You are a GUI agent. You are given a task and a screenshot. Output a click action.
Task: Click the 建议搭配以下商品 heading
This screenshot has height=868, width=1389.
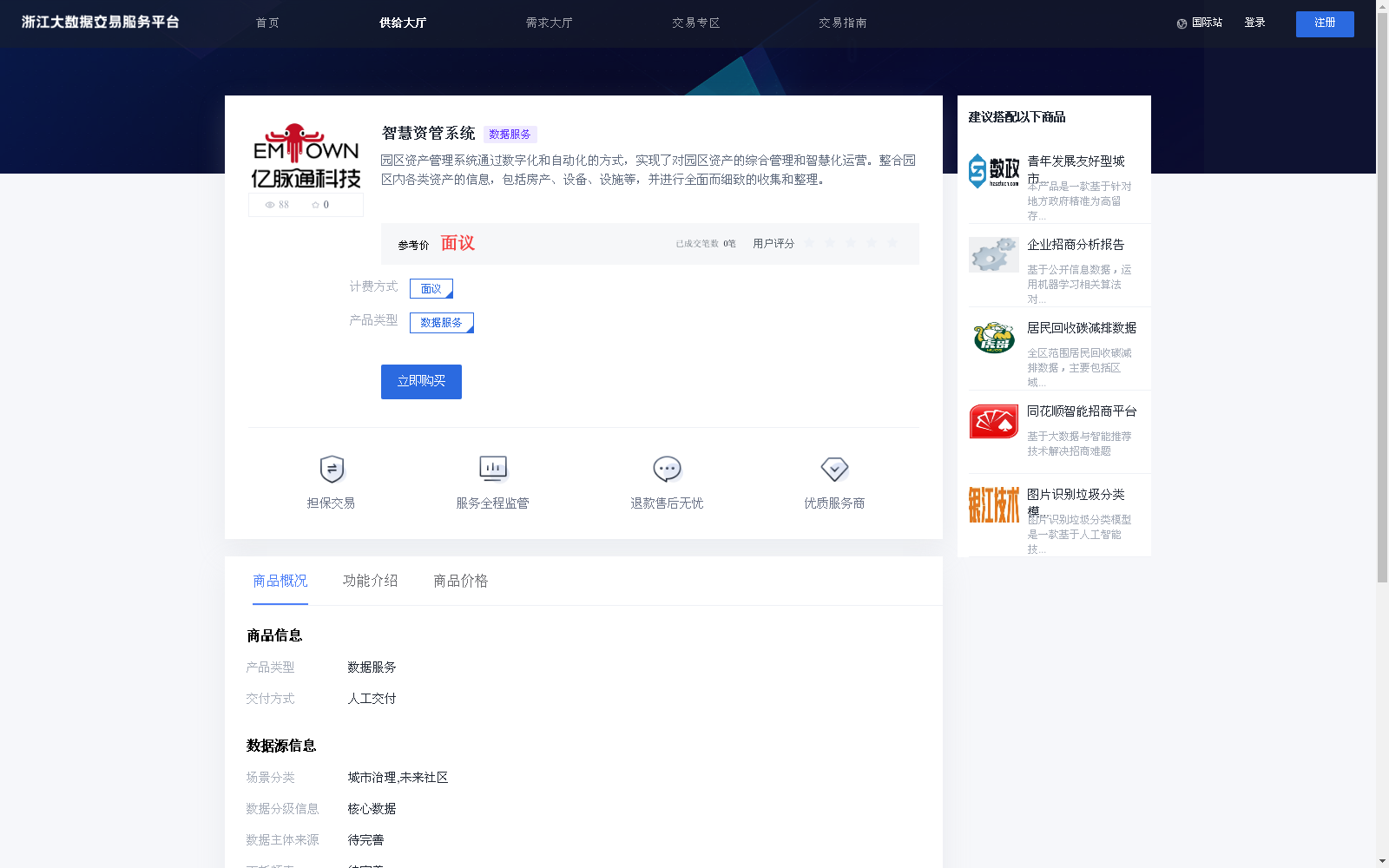[x=1017, y=117]
